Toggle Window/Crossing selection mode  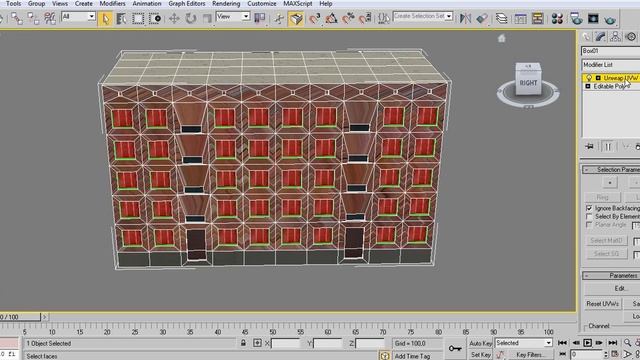pyautogui.click(x=154, y=18)
